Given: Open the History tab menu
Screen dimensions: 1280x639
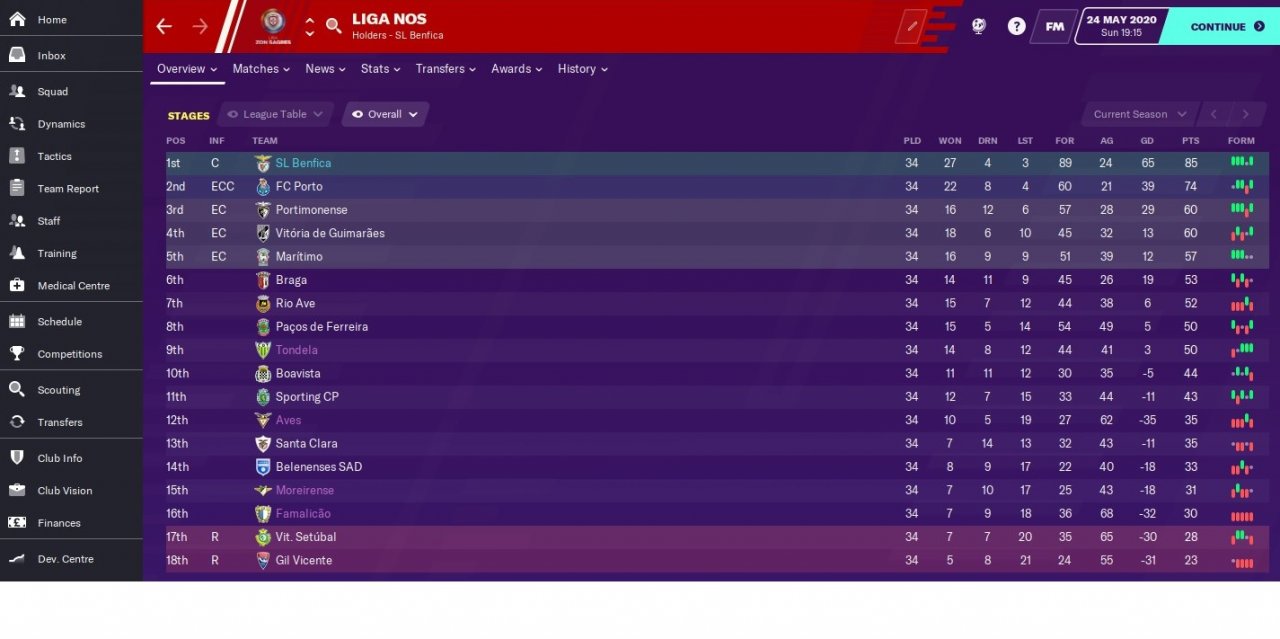Looking at the screenshot, I should 582,69.
